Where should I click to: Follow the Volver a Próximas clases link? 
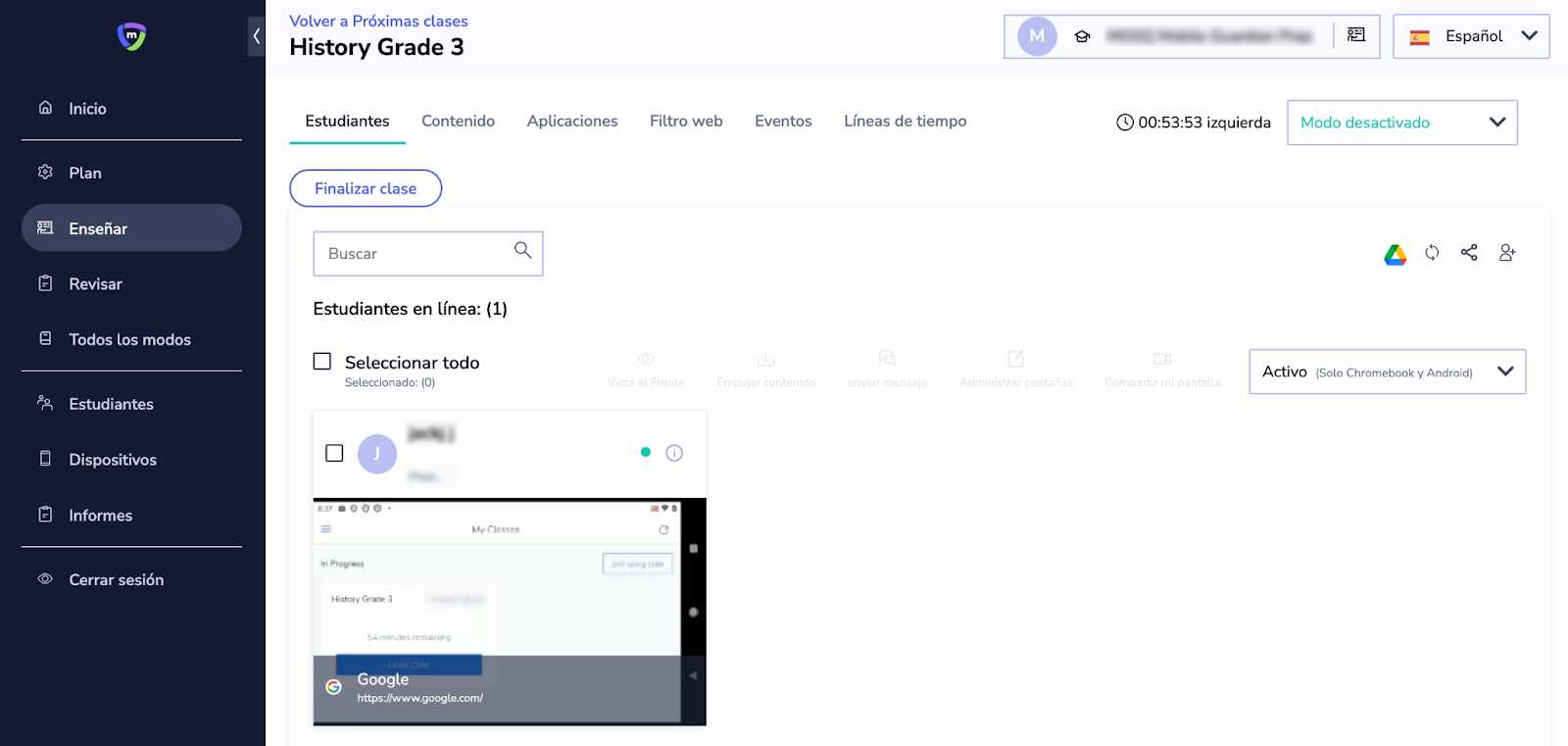[x=378, y=21]
